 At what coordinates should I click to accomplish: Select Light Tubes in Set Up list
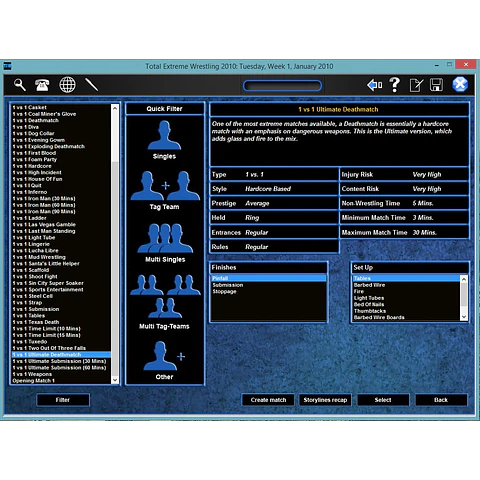[x=407, y=298]
